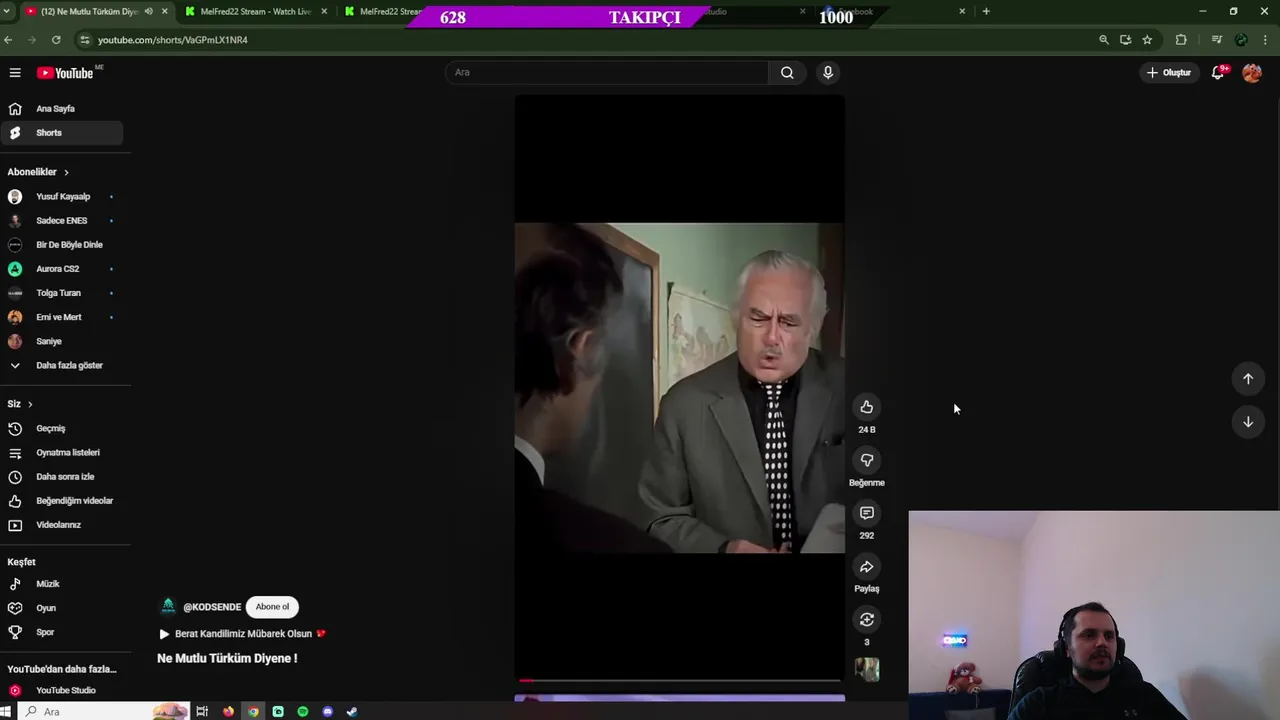Launch Firefox from the taskbar

(229, 711)
